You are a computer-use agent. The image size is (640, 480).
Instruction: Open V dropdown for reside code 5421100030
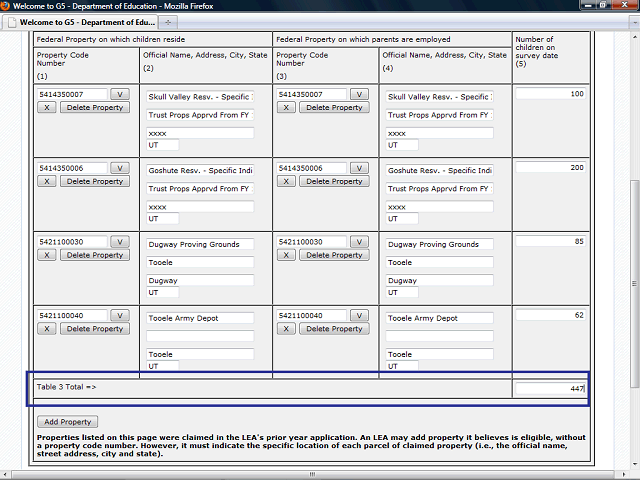pos(120,242)
